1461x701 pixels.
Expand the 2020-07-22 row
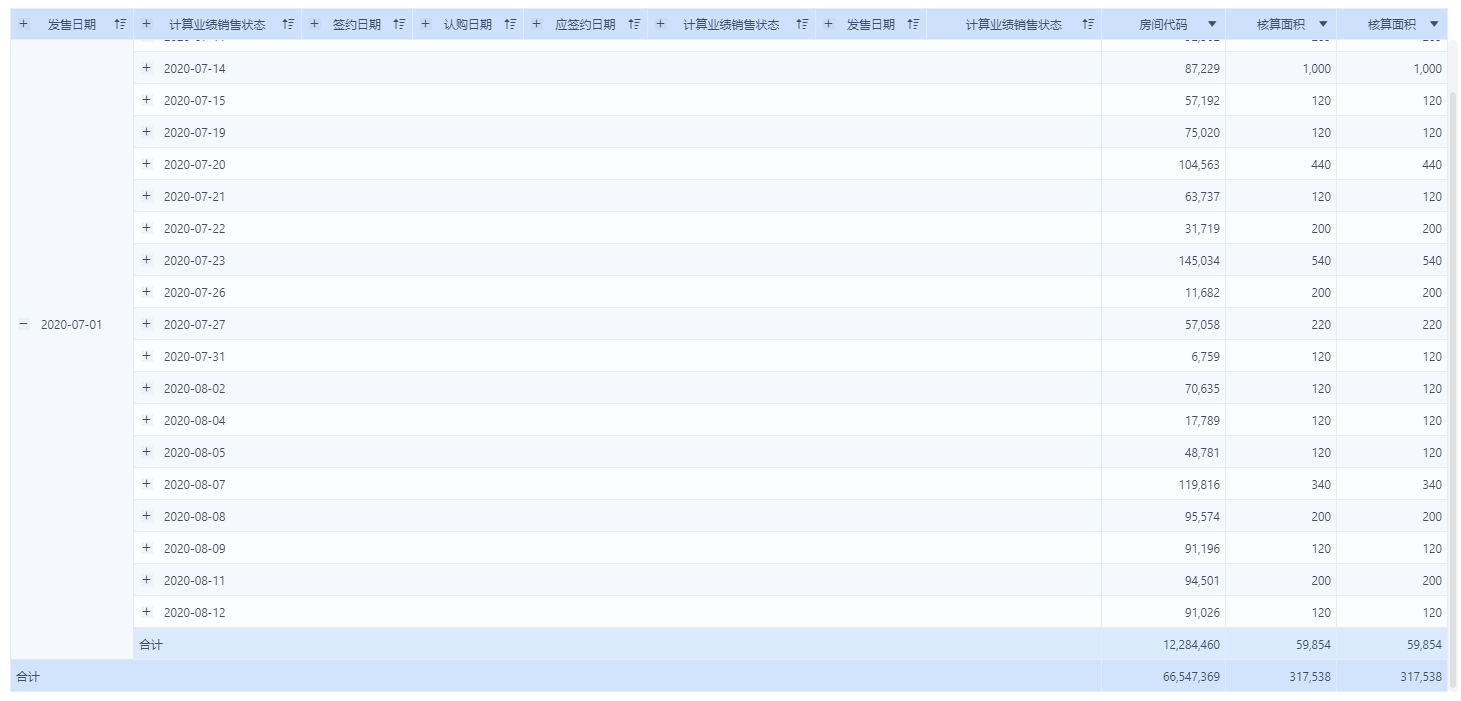click(146, 228)
